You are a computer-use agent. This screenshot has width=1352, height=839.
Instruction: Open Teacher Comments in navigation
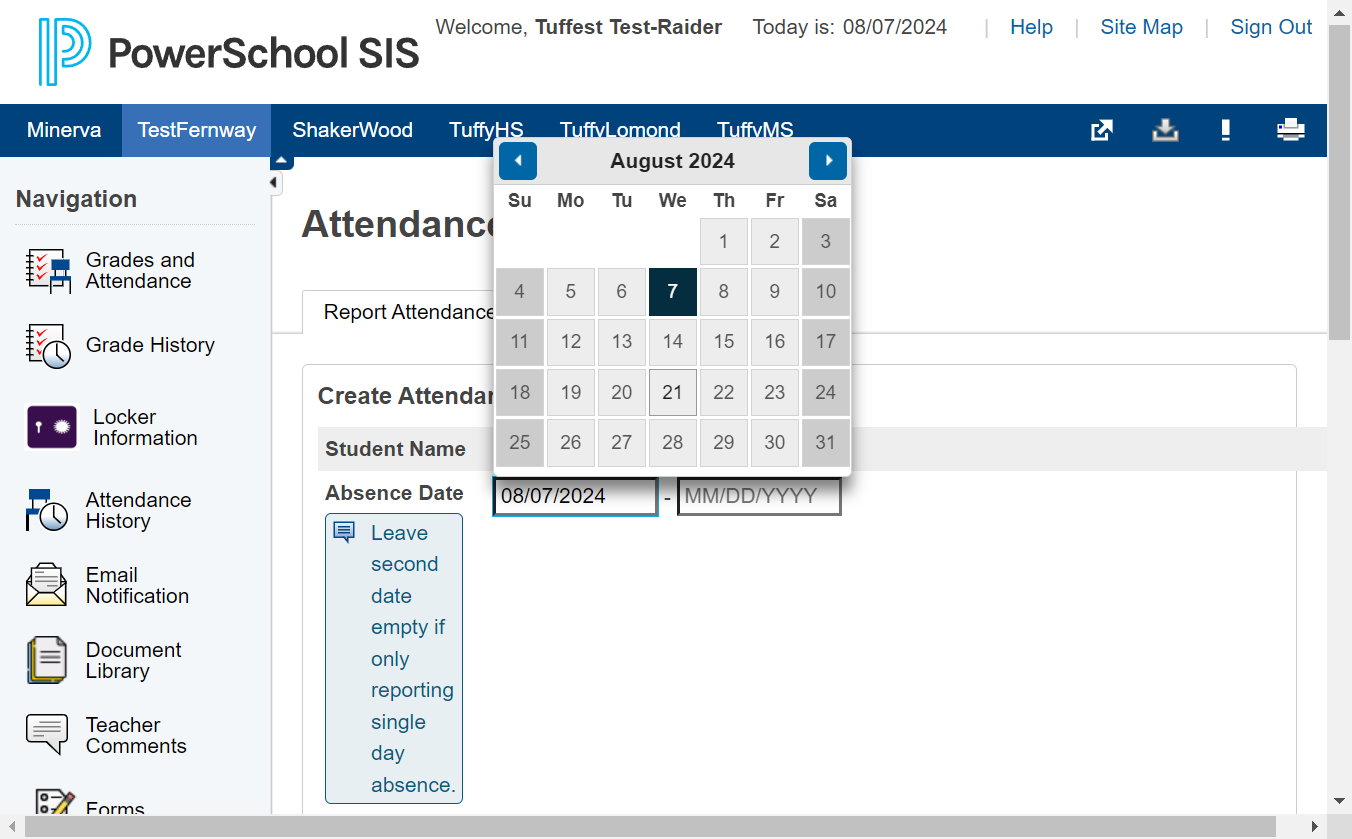pyautogui.click(x=106, y=735)
